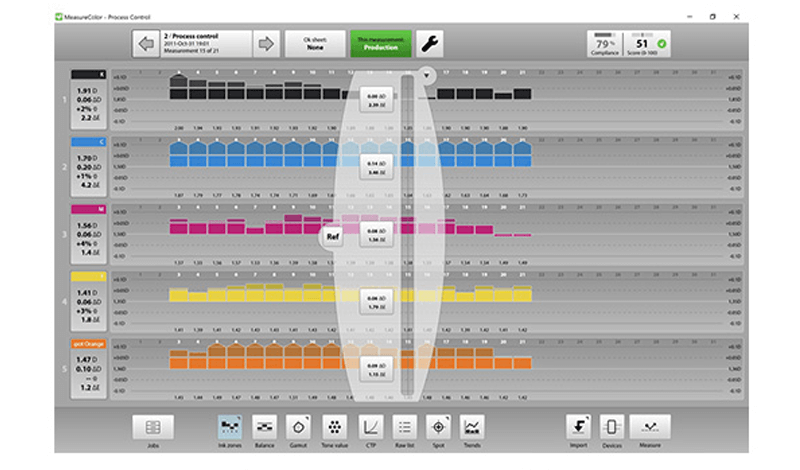Screen dimensions: 800x470
Task: Open the Tone value view
Action: pyautogui.click(x=335, y=427)
